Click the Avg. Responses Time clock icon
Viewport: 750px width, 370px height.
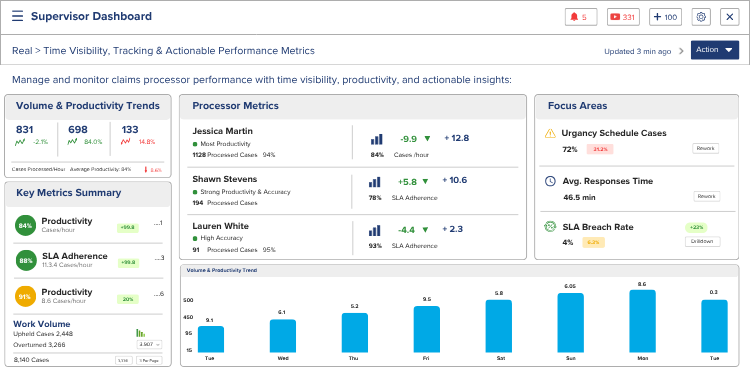tap(551, 181)
